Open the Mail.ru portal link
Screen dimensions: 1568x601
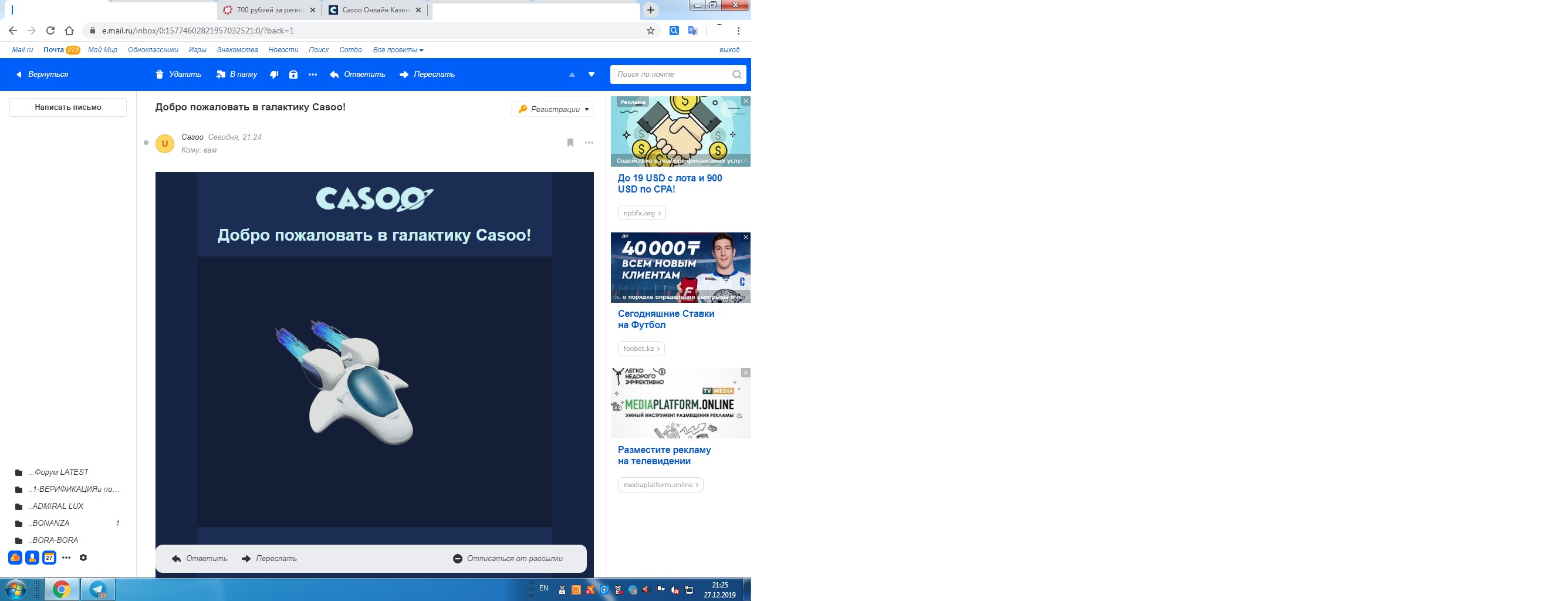tap(22, 50)
